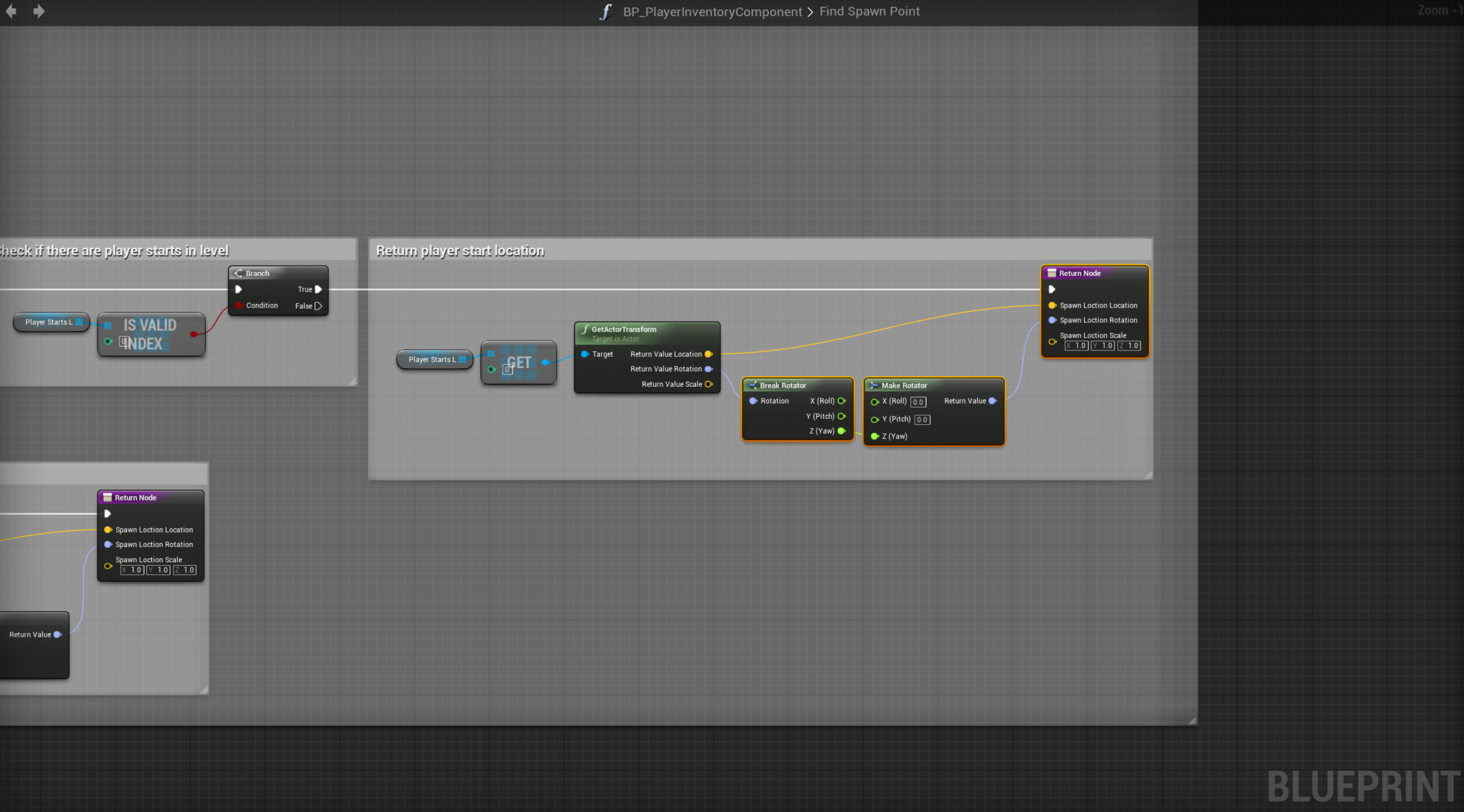This screenshot has height=812, width=1464.
Task: Click the back navigation arrow
Action: coord(10,11)
